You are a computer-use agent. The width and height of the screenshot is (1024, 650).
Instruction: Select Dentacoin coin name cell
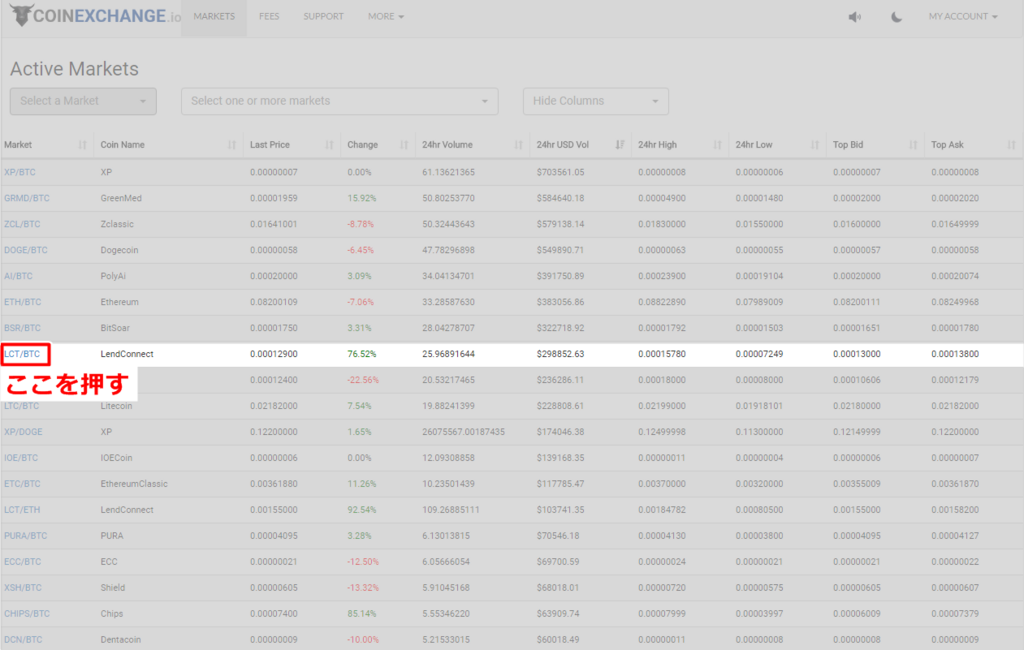(121, 640)
